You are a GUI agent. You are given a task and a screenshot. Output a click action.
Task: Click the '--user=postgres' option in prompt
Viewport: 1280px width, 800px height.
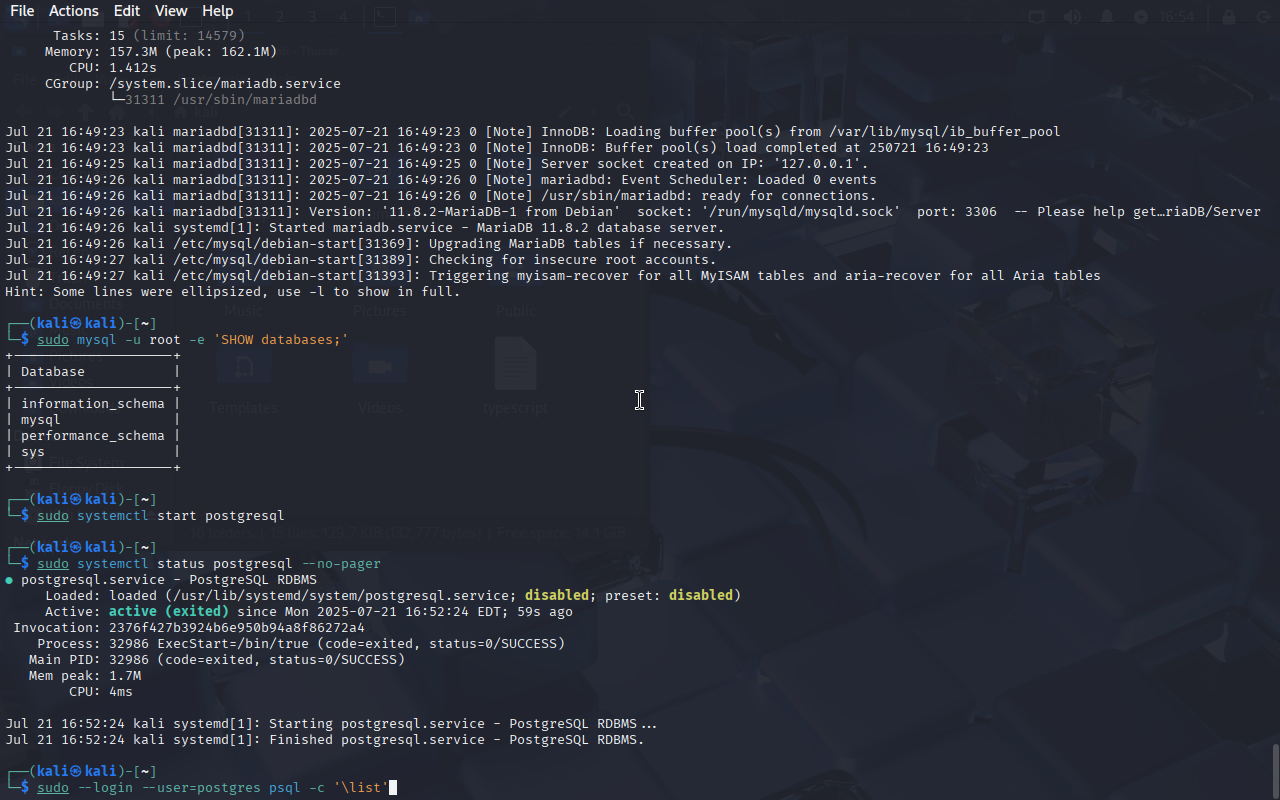pyautogui.click(x=201, y=788)
